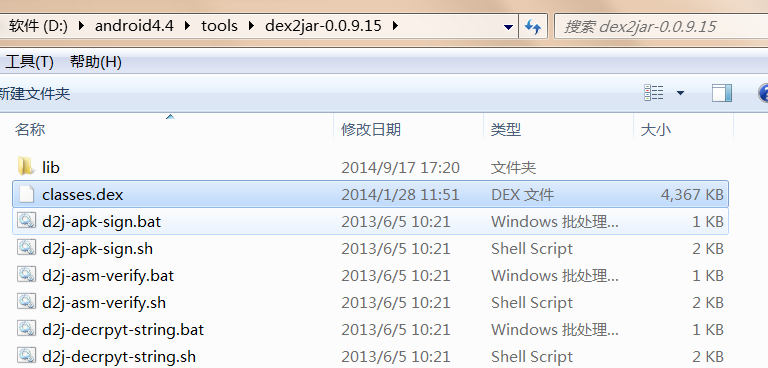Select the classes.dex file icon
This screenshot has height=368, width=768.
click(x=26, y=195)
